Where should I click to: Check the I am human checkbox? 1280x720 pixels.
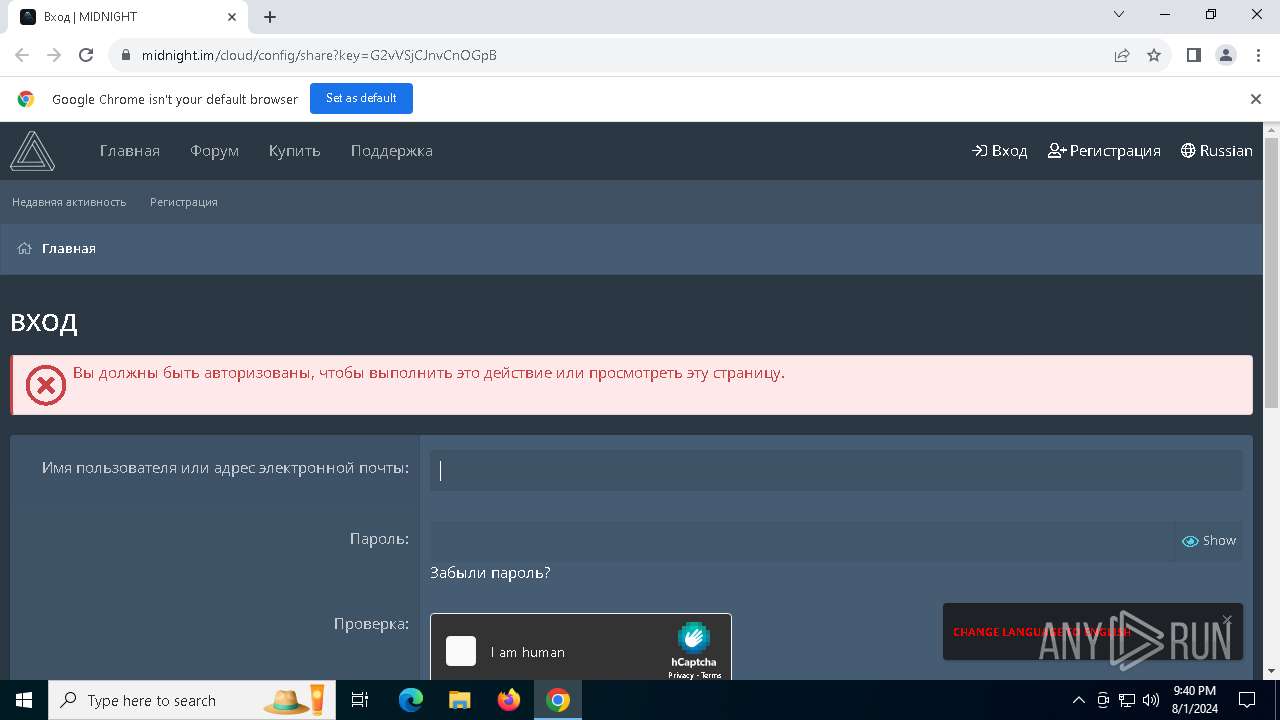pyautogui.click(x=461, y=651)
